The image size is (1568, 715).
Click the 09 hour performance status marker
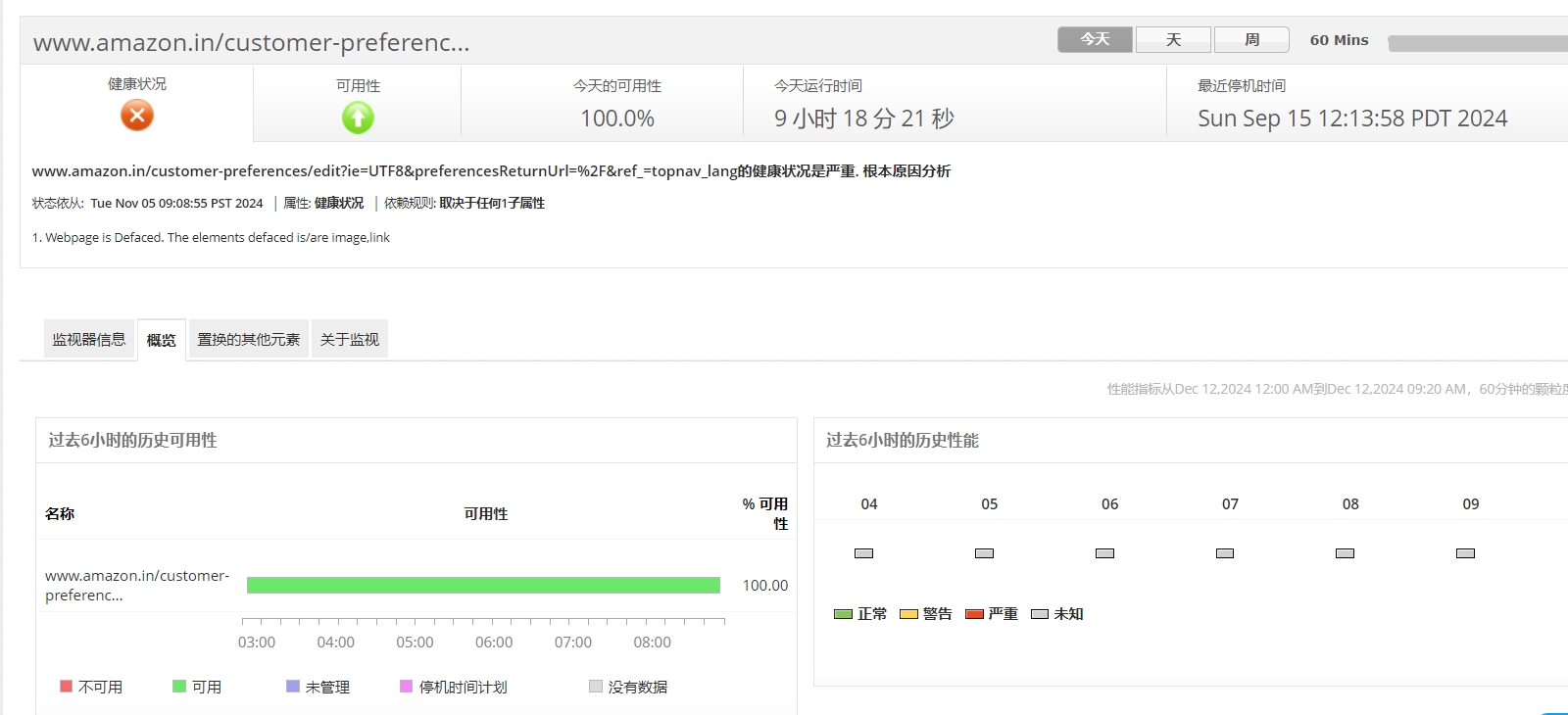tap(1466, 553)
